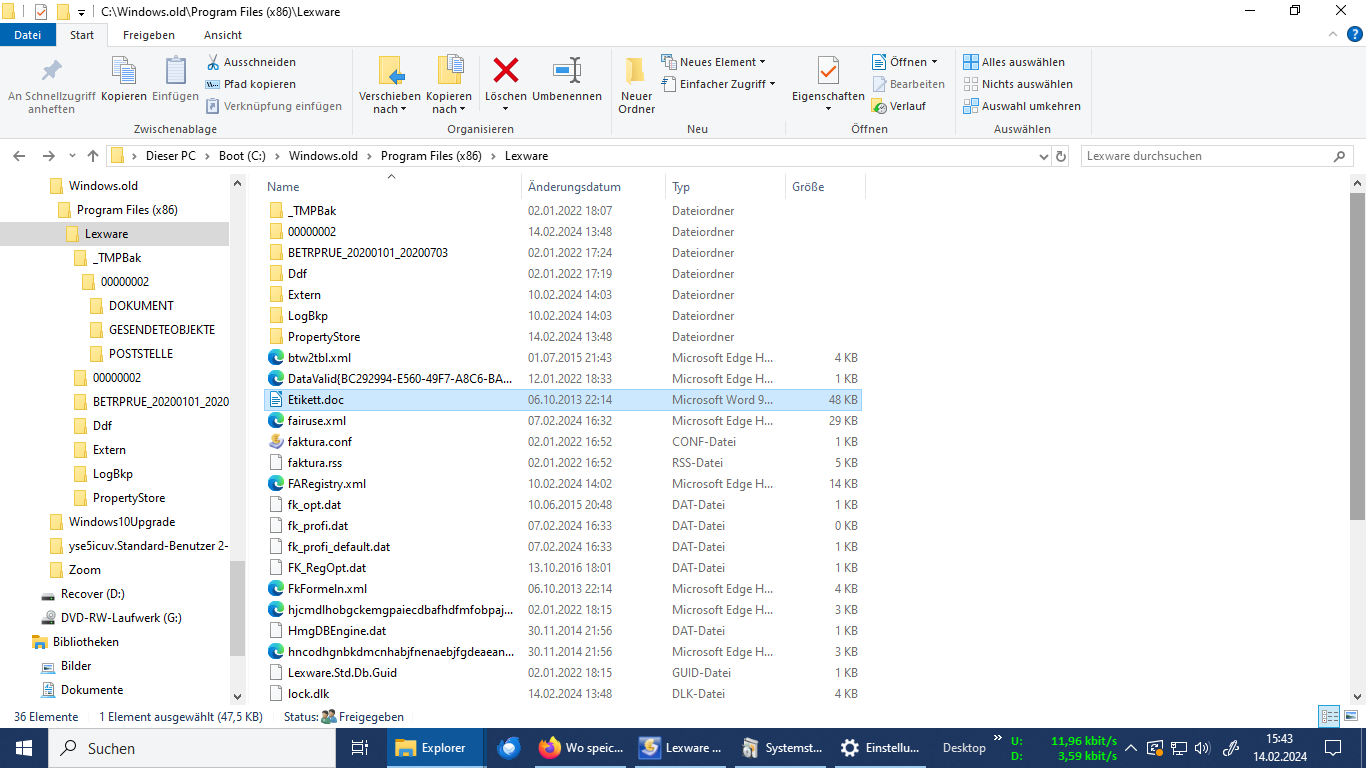Click Dieser PC in the address breadcrumb
Screen dimensions: 1366x768
[171, 156]
